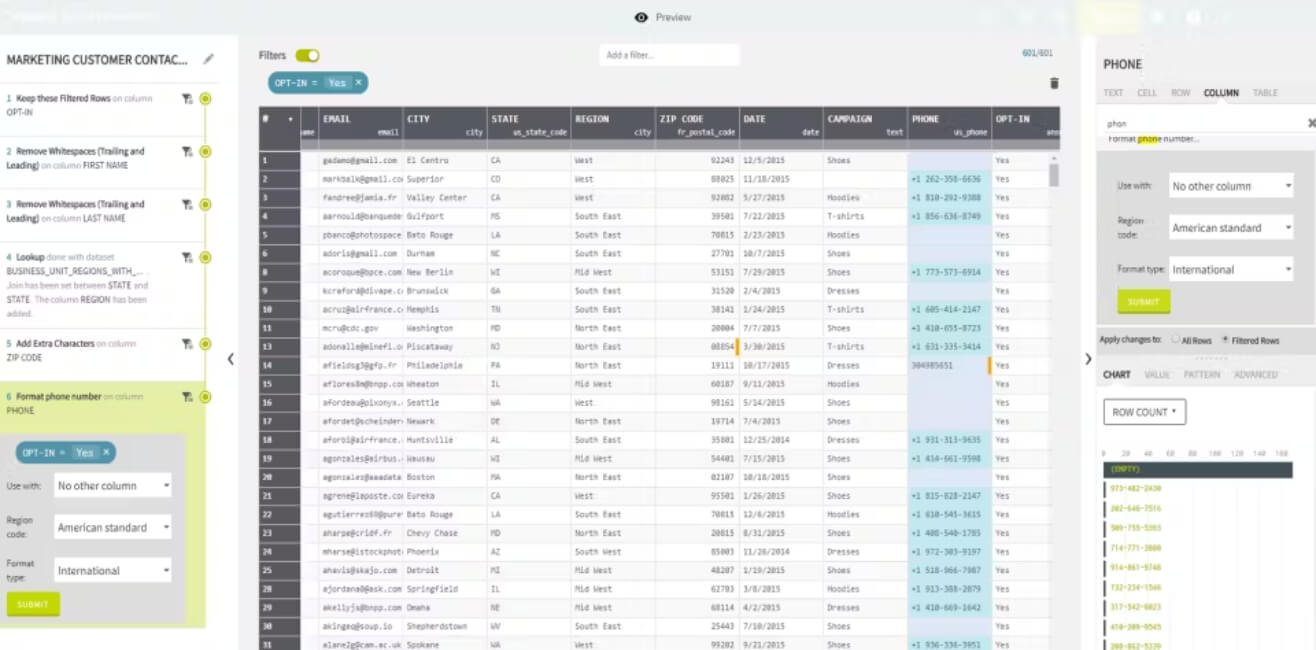The height and width of the screenshot is (650, 1316).
Task: Switch to the COLUMN actions tab
Action: point(1221,93)
